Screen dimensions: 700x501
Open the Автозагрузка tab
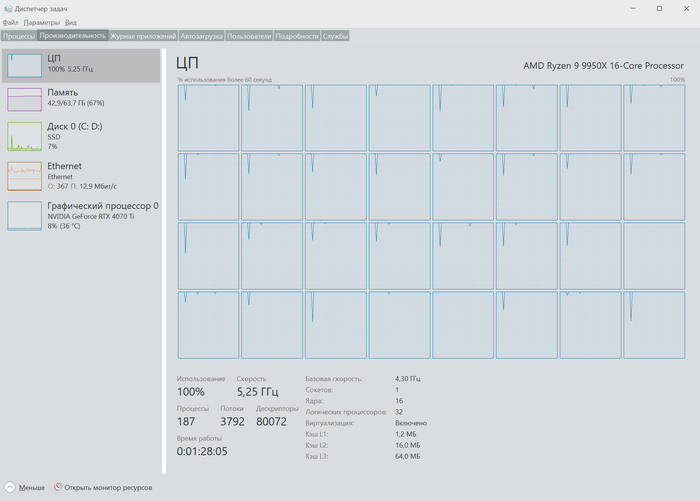coord(201,36)
